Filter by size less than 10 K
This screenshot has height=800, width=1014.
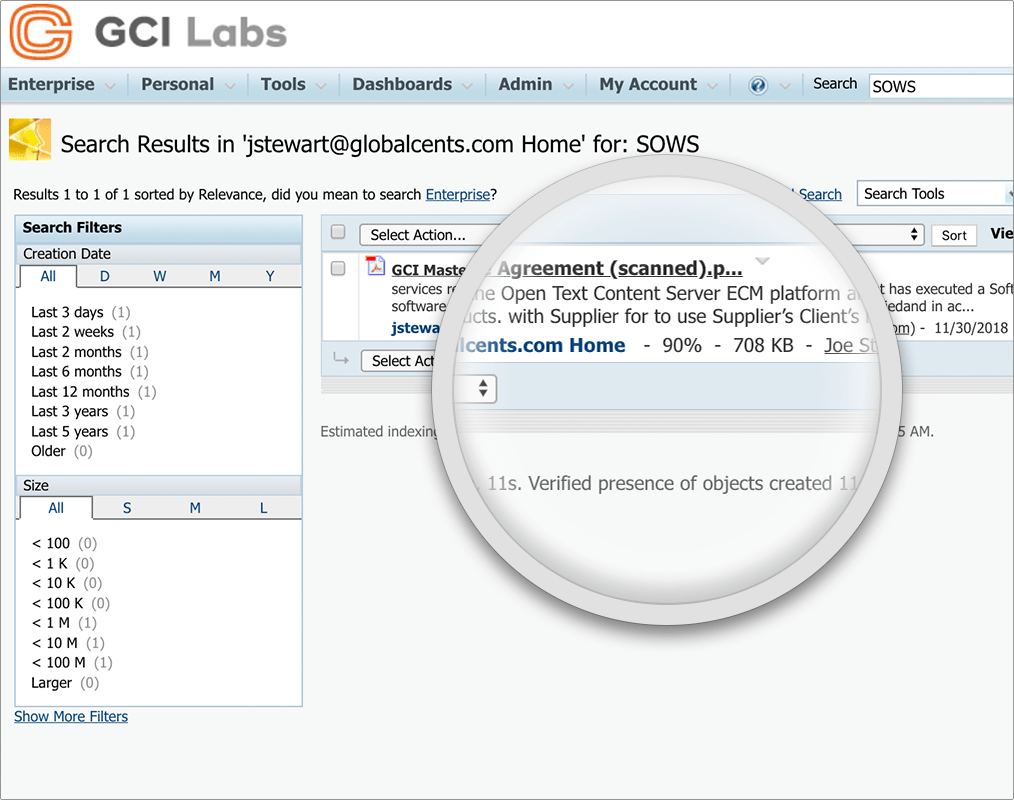pyautogui.click(x=53, y=583)
